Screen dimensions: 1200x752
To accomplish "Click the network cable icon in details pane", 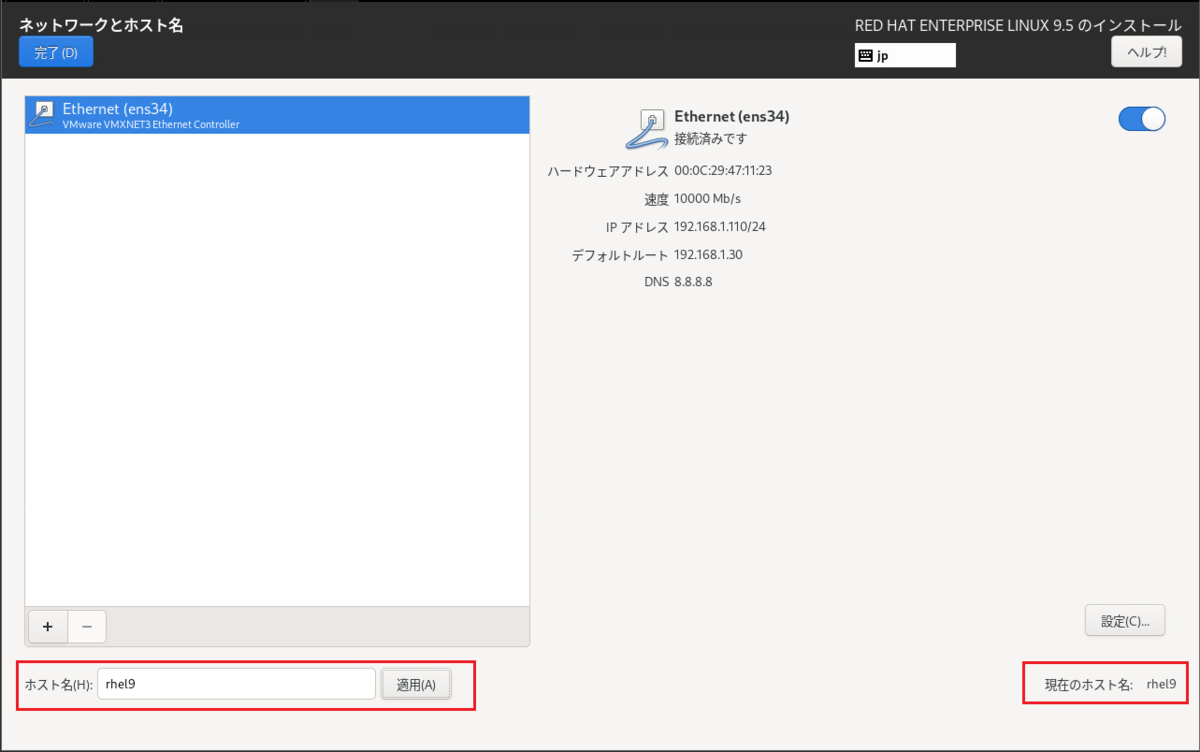I will 646,128.
